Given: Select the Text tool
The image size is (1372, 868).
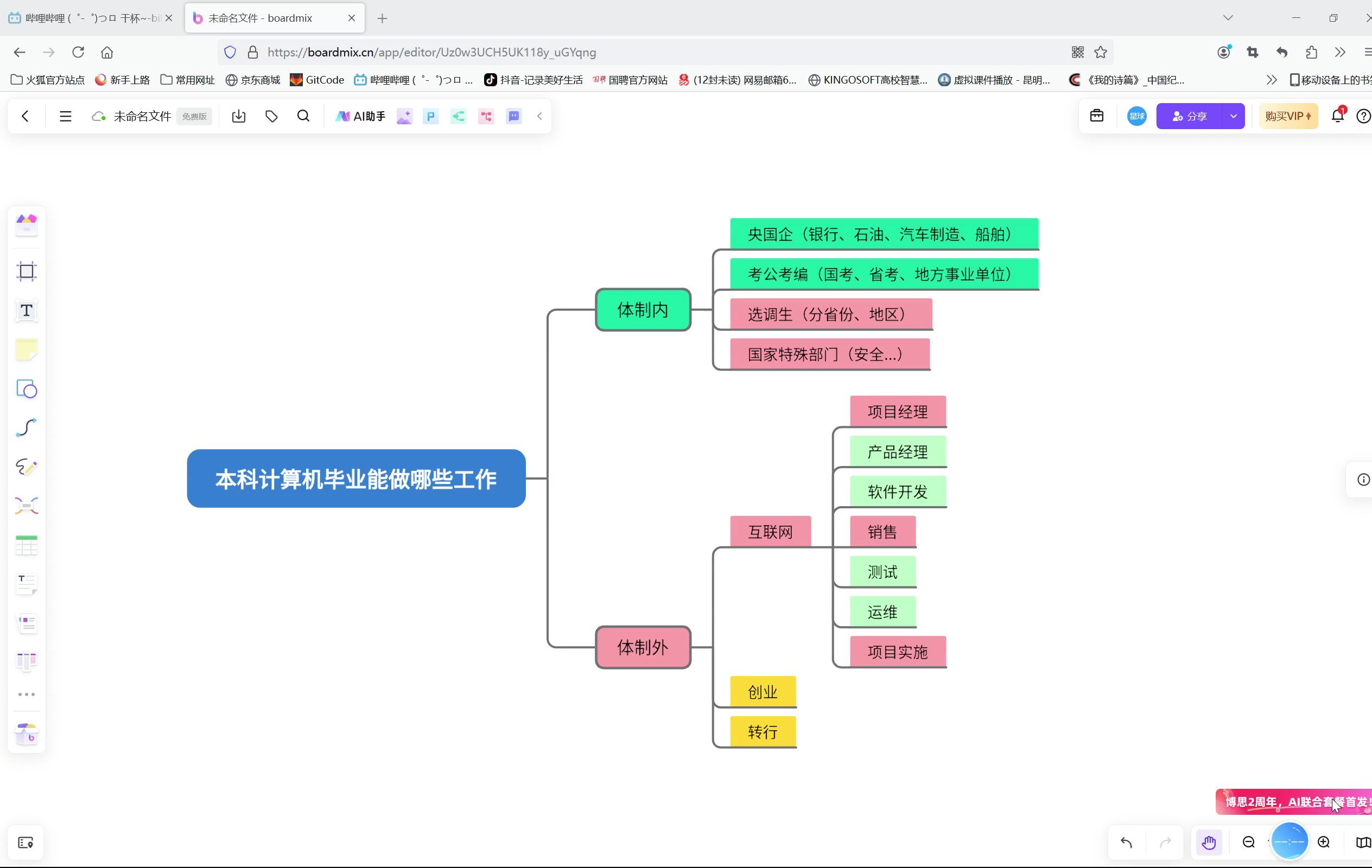Looking at the screenshot, I should (27, 310).
